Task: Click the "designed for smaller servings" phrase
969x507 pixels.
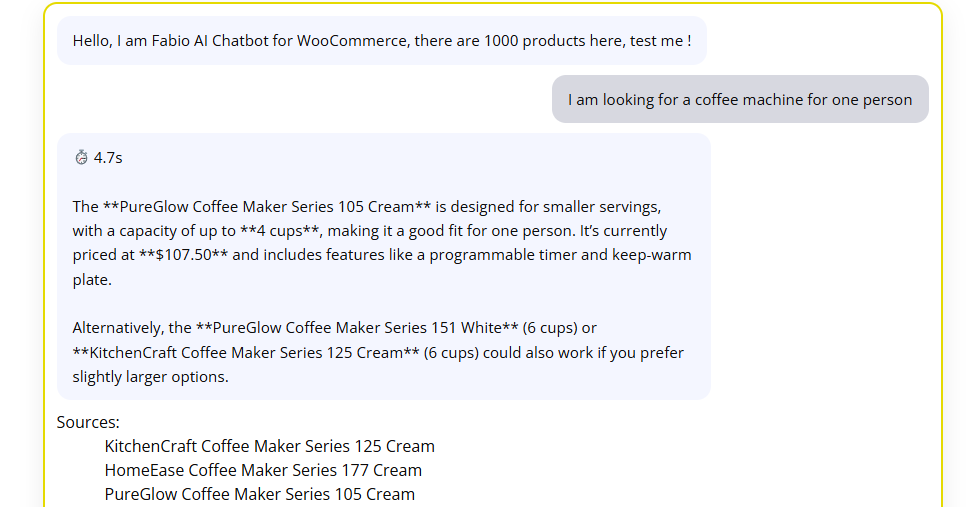Action: [555, 207]
